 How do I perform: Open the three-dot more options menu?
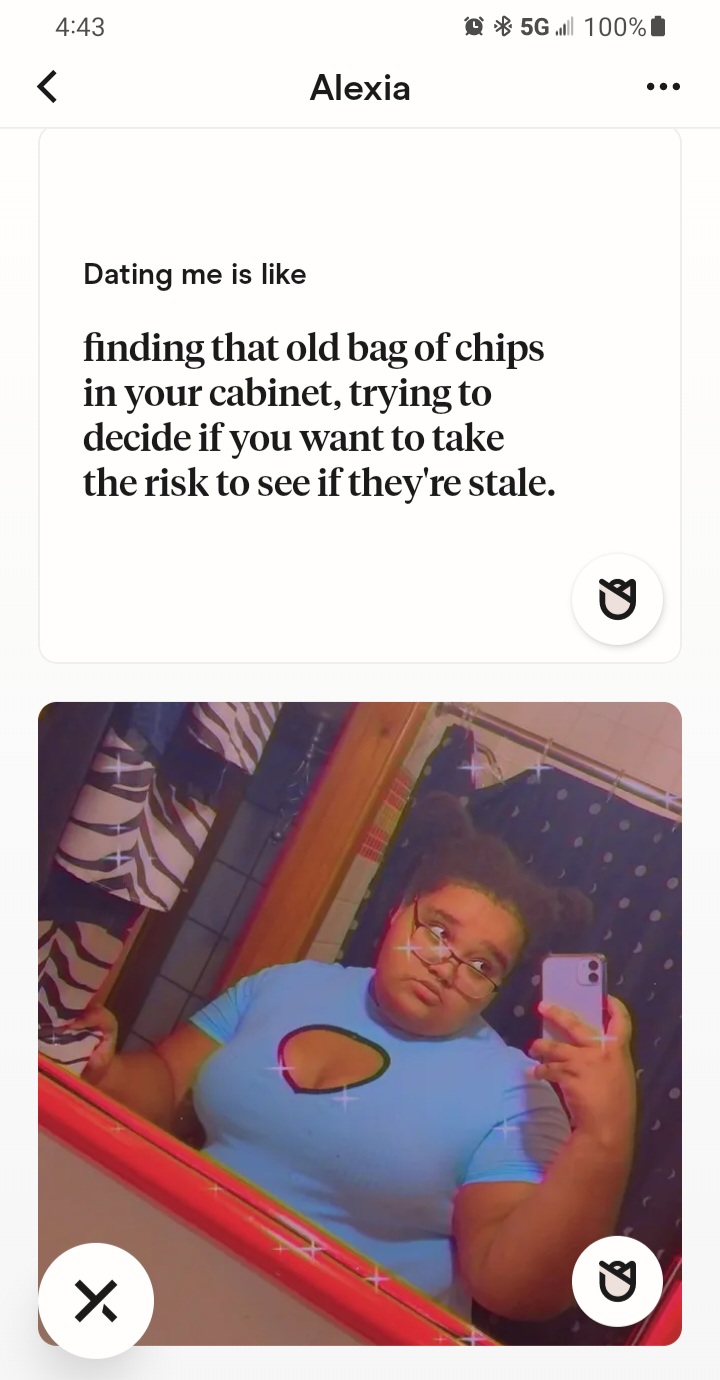[x=663, y=87]
